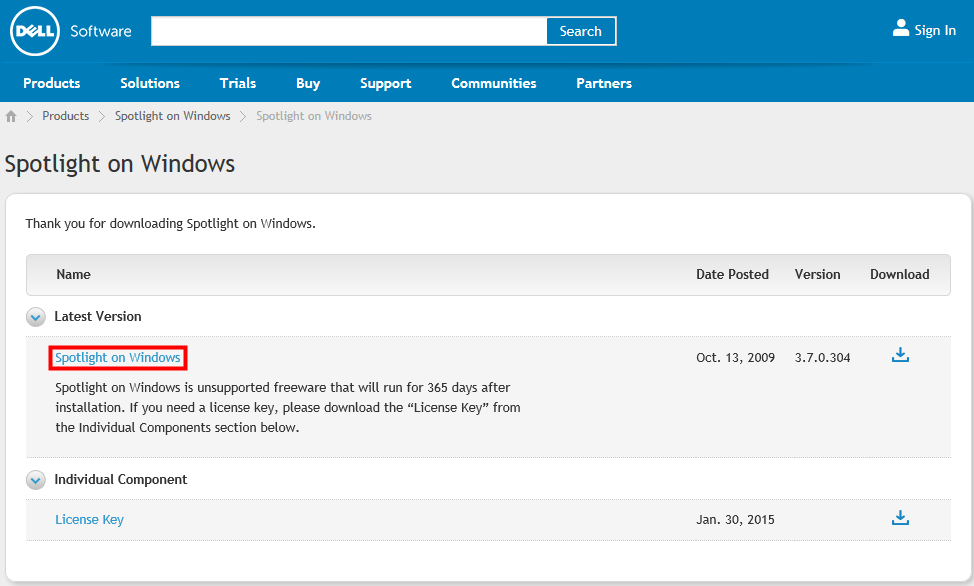This screenshot has width=974, height=586.
Task: Click the home breadcrumb icon
Action: (12, 117)
